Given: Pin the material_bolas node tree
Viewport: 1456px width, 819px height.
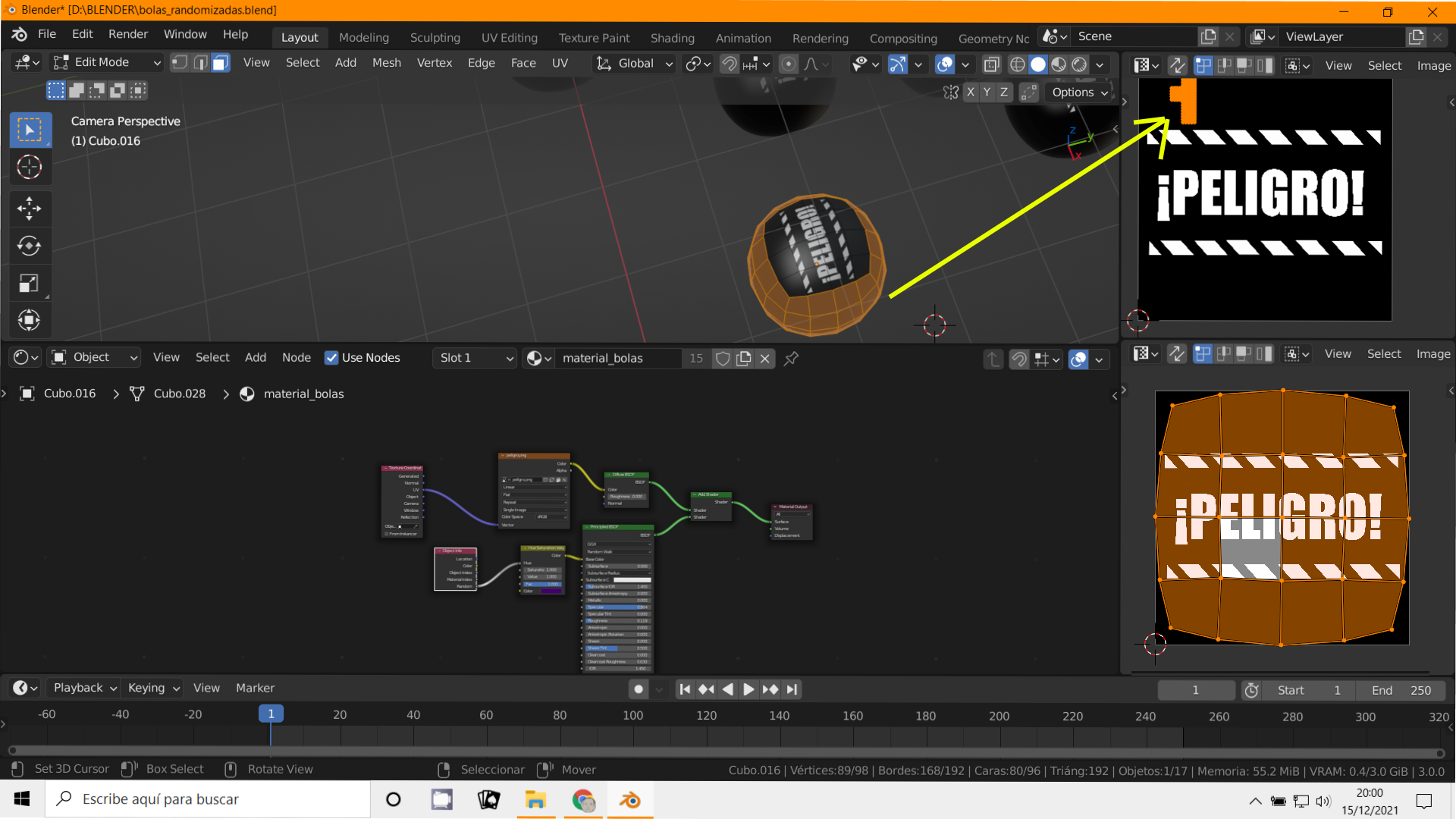Looking at the screenshot, I should (791, 358).
